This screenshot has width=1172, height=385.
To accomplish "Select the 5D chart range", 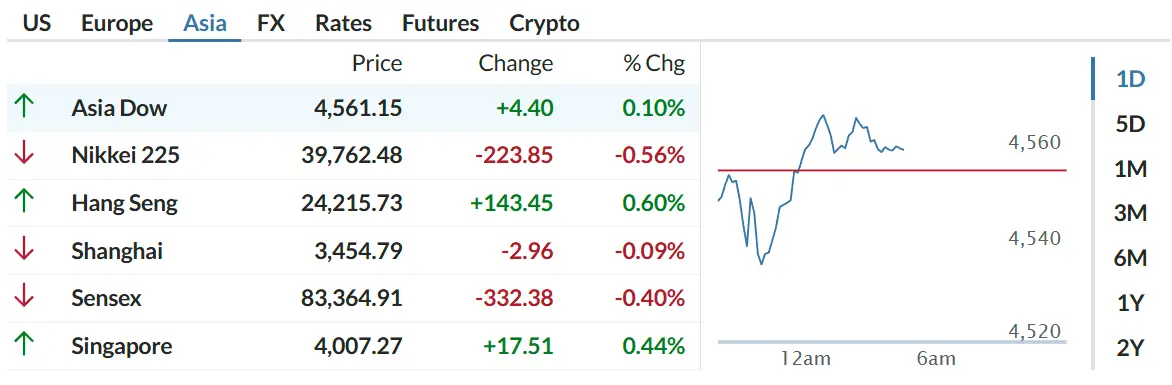I will click(x=1130, y=123).
